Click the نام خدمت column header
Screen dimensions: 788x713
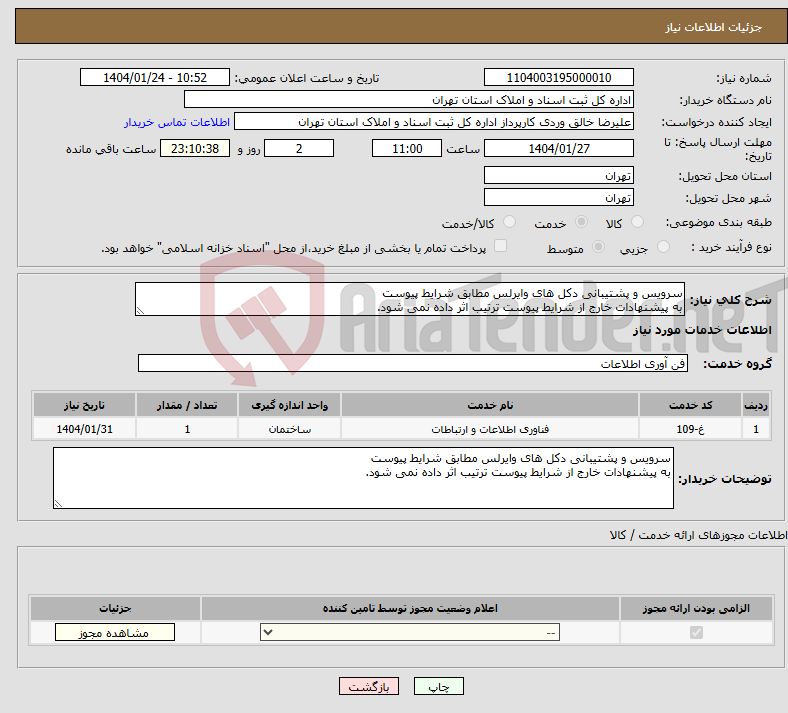[x=490, y=405]
